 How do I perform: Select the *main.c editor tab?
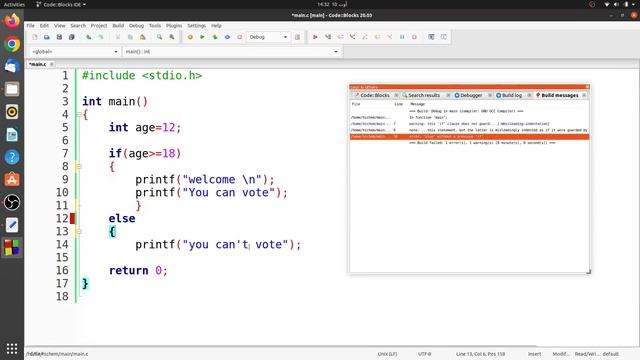point(38,64)
